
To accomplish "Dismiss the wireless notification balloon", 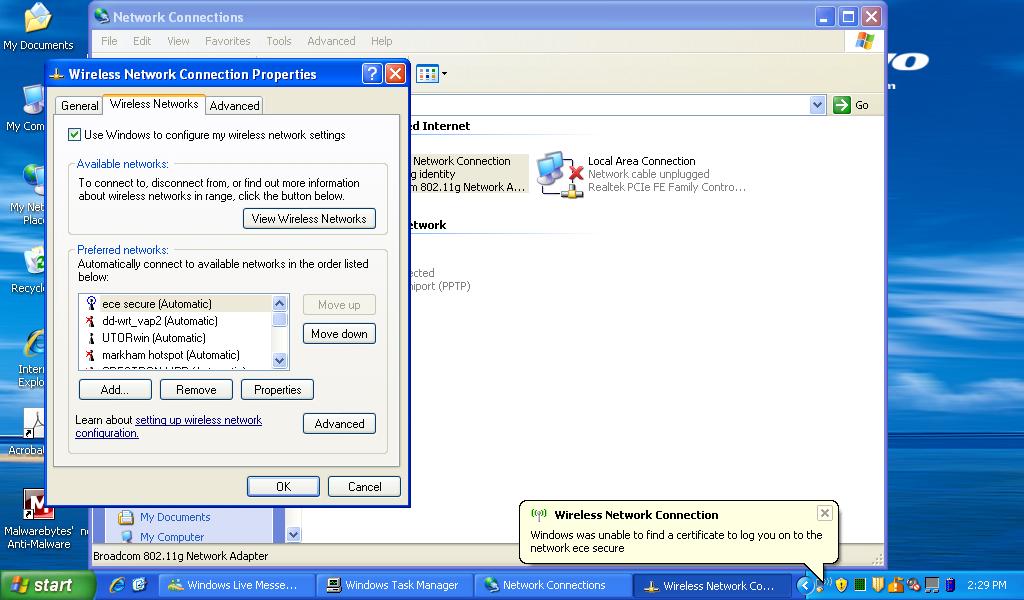I will (824, 513).
